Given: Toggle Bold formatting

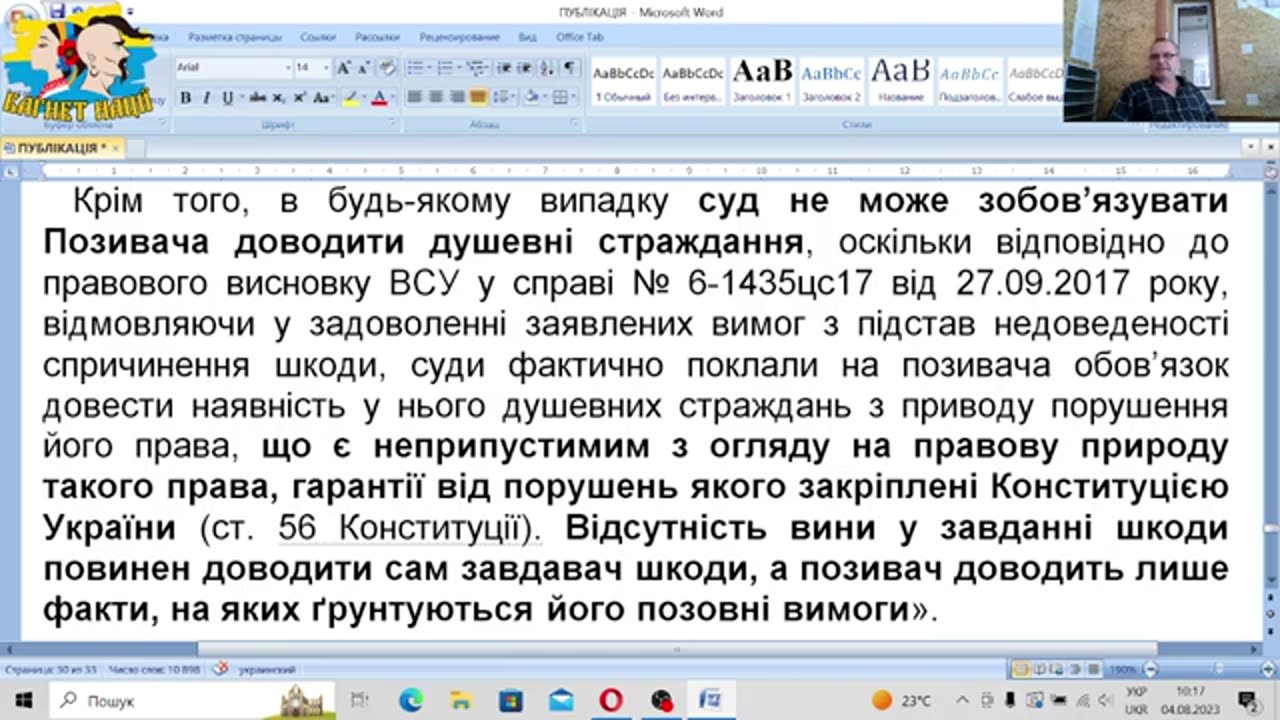Looking at the screenshot, I should point(185,98).
